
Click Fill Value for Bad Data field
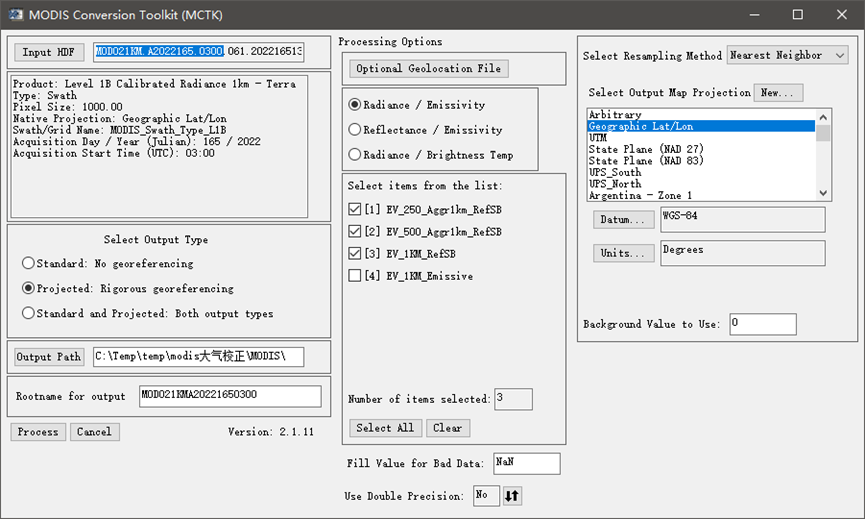point(527,463)
